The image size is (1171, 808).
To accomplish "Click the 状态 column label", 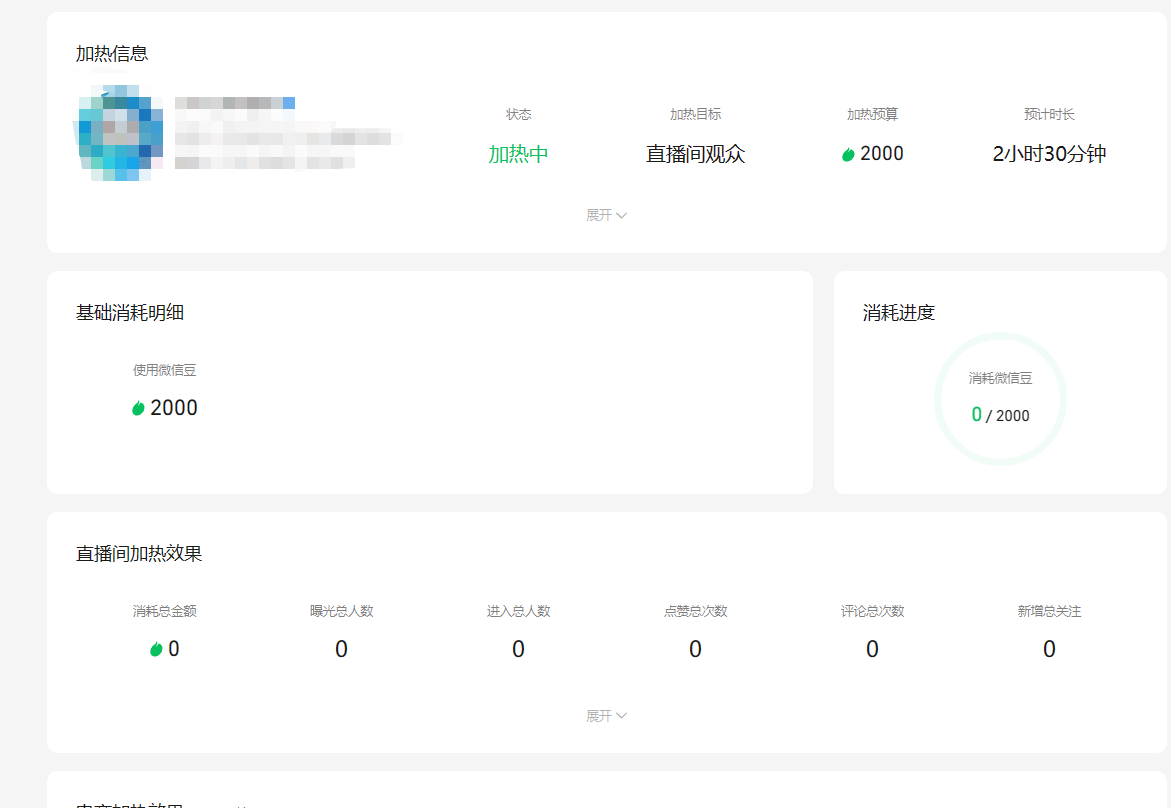I will tap(518, 114).
